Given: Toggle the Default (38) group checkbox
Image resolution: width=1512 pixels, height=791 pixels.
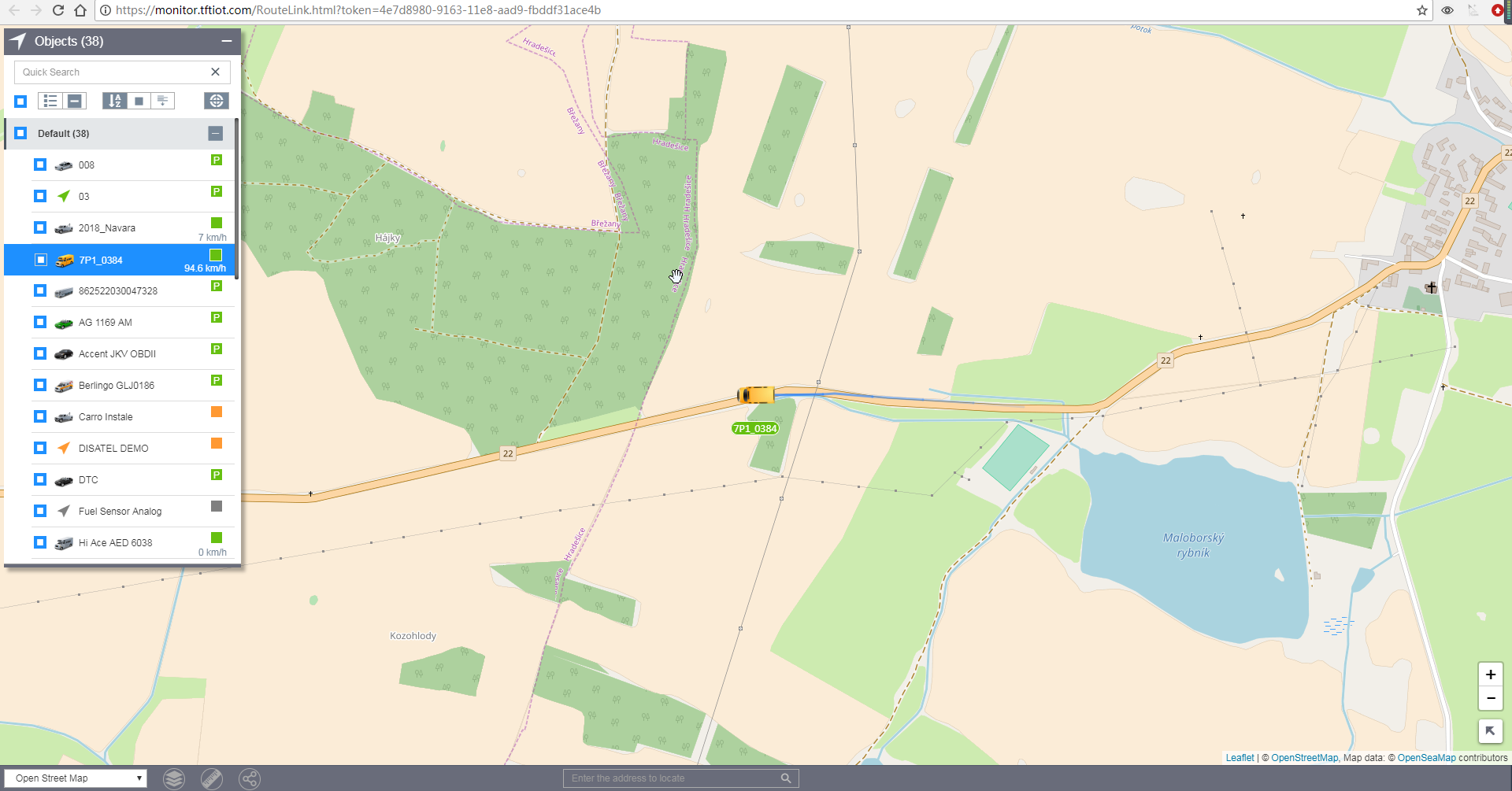Looking at the screenshot, I should pyautogui.click(x=21, y=133).
